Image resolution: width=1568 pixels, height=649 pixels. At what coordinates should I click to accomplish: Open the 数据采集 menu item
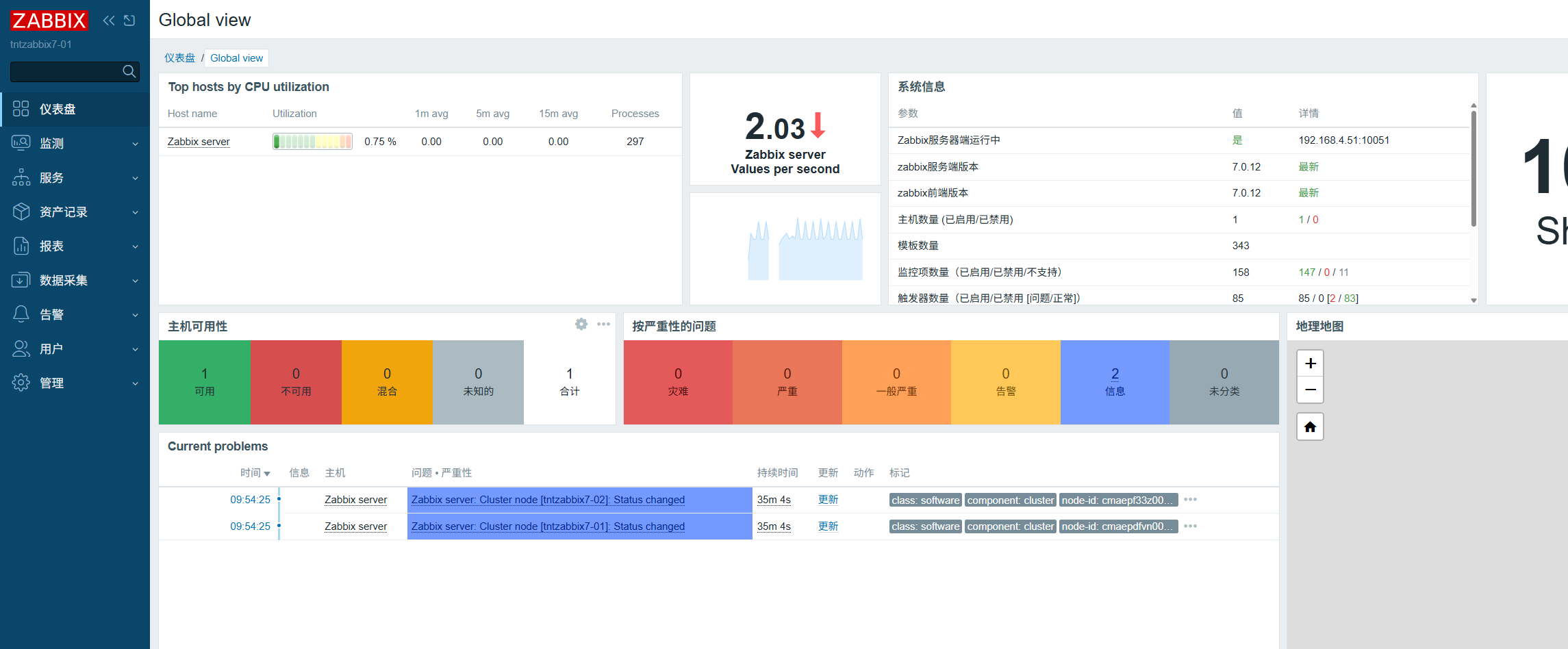[75, 281]
